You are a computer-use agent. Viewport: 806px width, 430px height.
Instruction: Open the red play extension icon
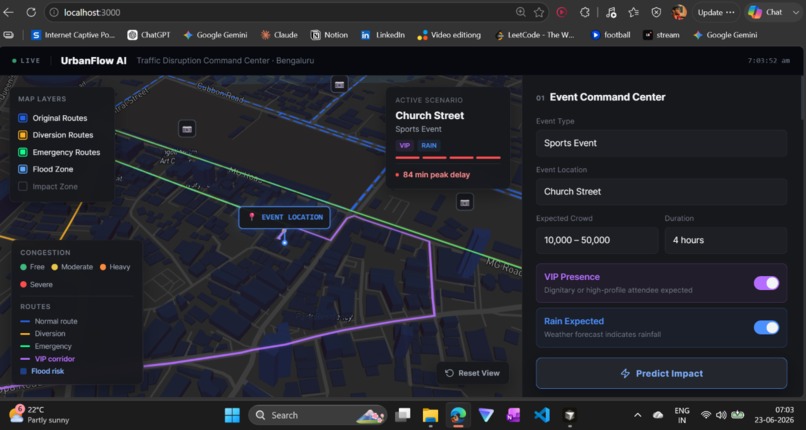[562, 12]
